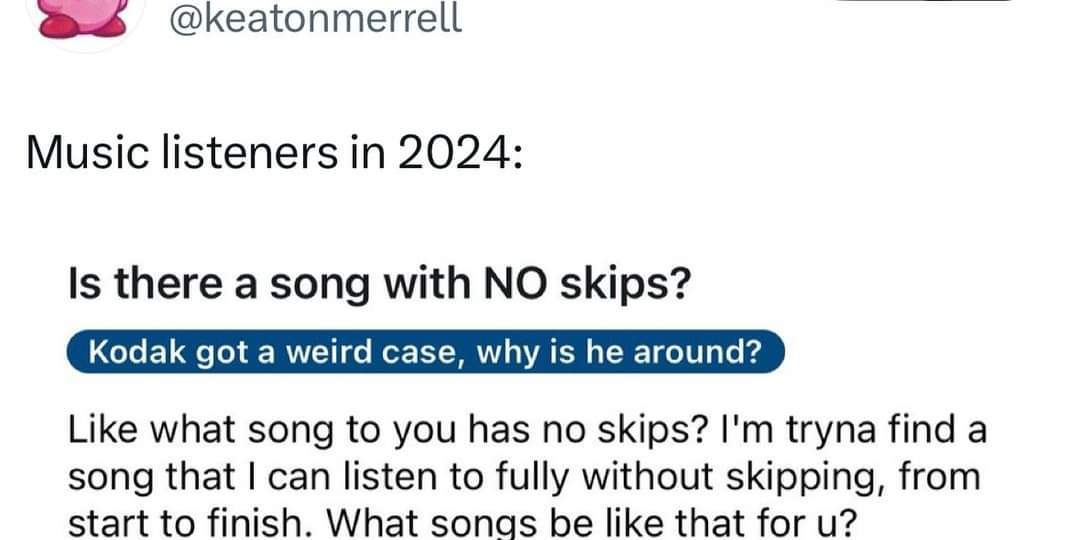Click the word "Music" at the tweet start
Screen dimensions: 1080x540
[86, 153]
